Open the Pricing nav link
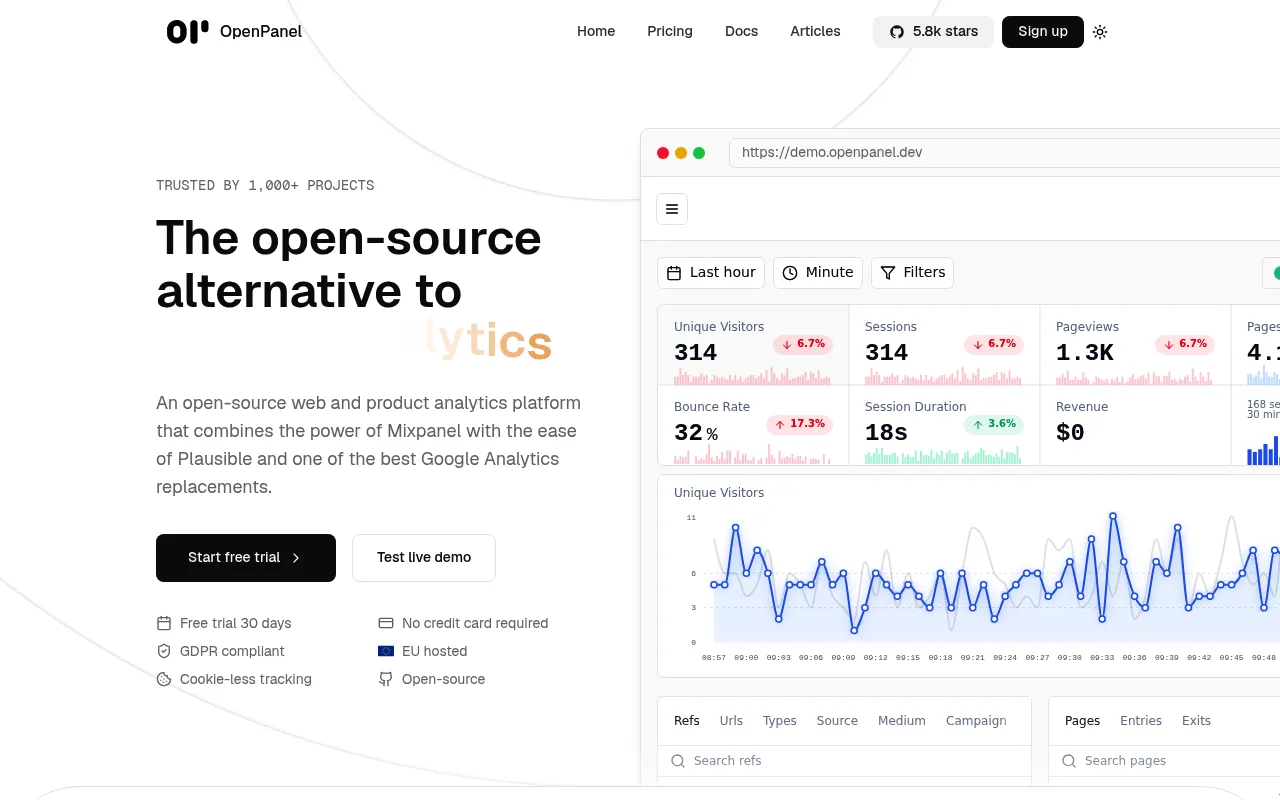 pyautogui.click(x=670, y=32)
